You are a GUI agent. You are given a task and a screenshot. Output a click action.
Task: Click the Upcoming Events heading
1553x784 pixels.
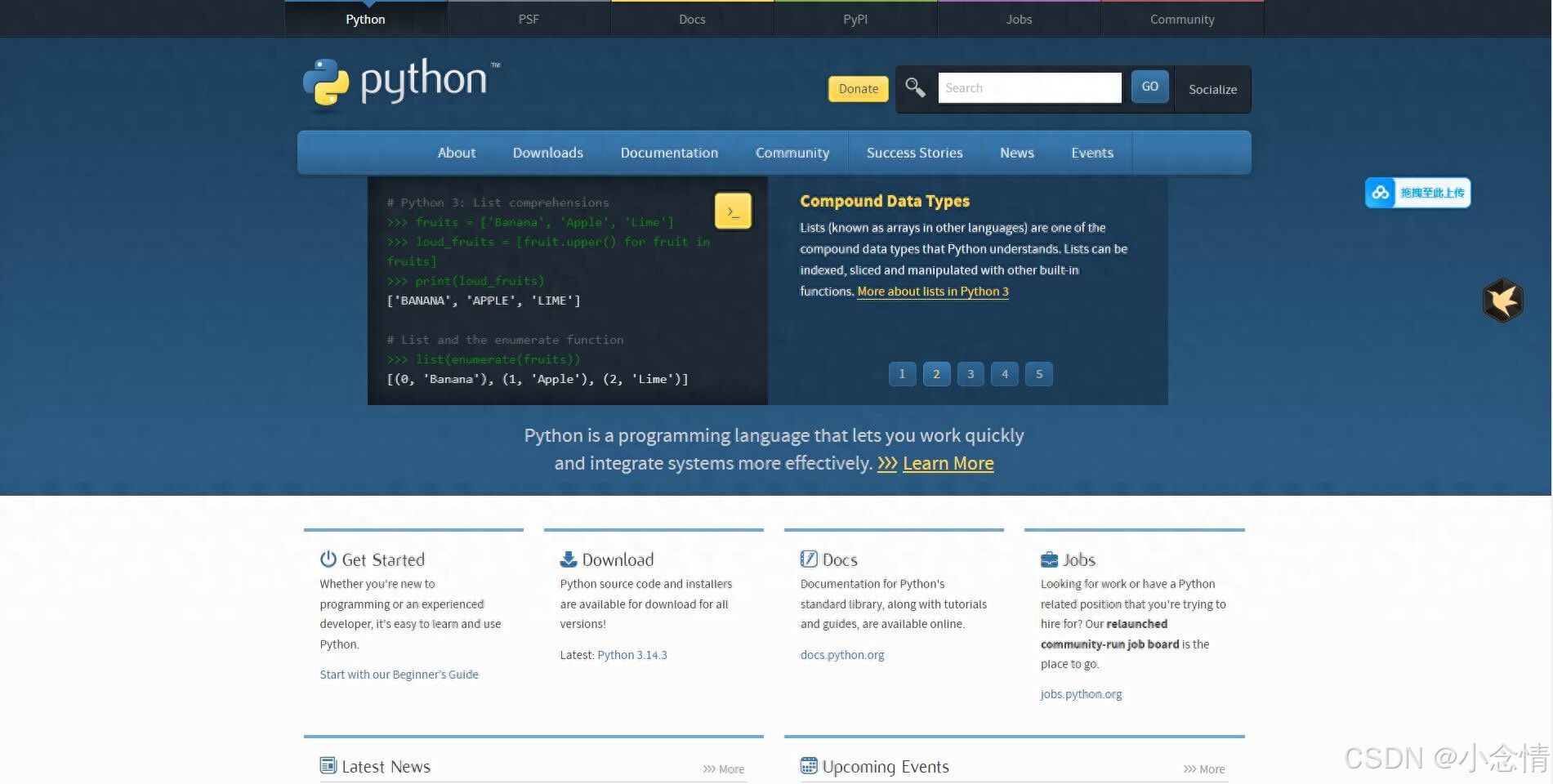[886, 767]
